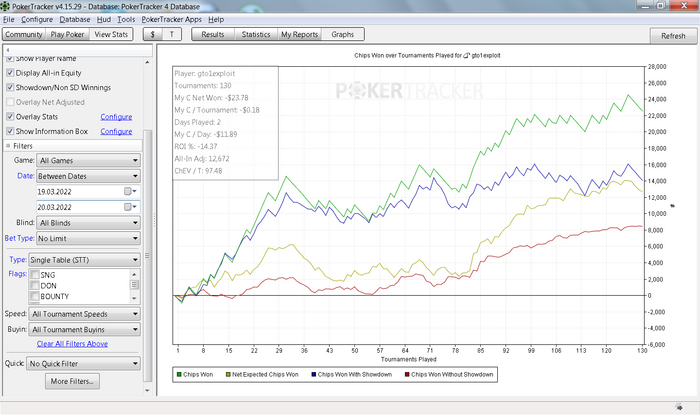The image size is (700, 415).
Task: Click Configure link next to Overlay Stats
Action: tap(116, 116)
